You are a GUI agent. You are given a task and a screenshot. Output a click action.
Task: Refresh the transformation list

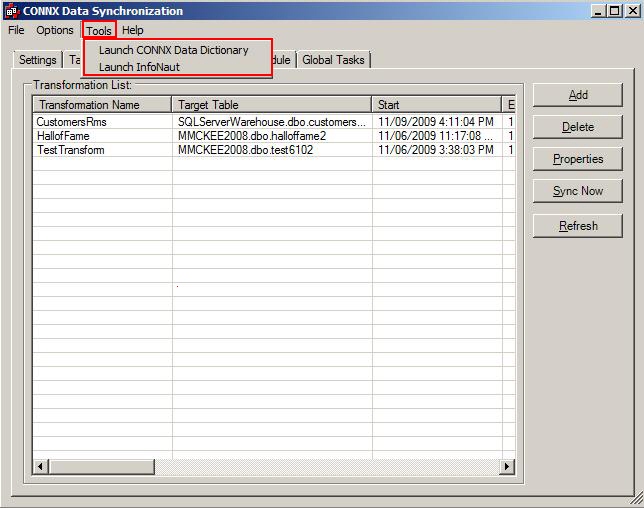coord(577,226)
